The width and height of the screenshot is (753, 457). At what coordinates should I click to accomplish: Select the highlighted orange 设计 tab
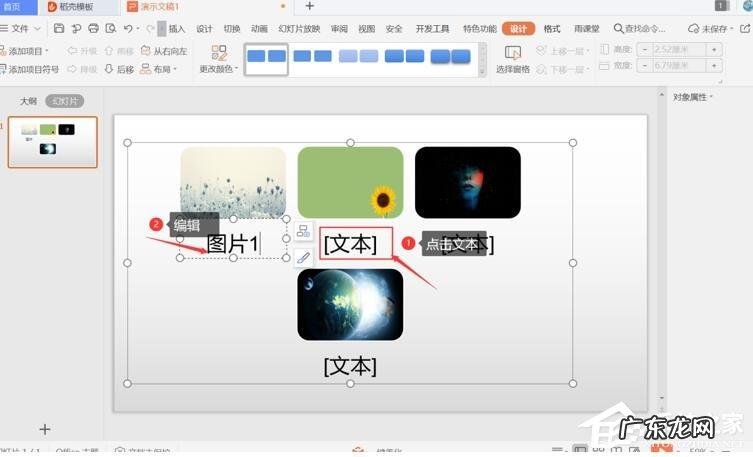[519, 29]
